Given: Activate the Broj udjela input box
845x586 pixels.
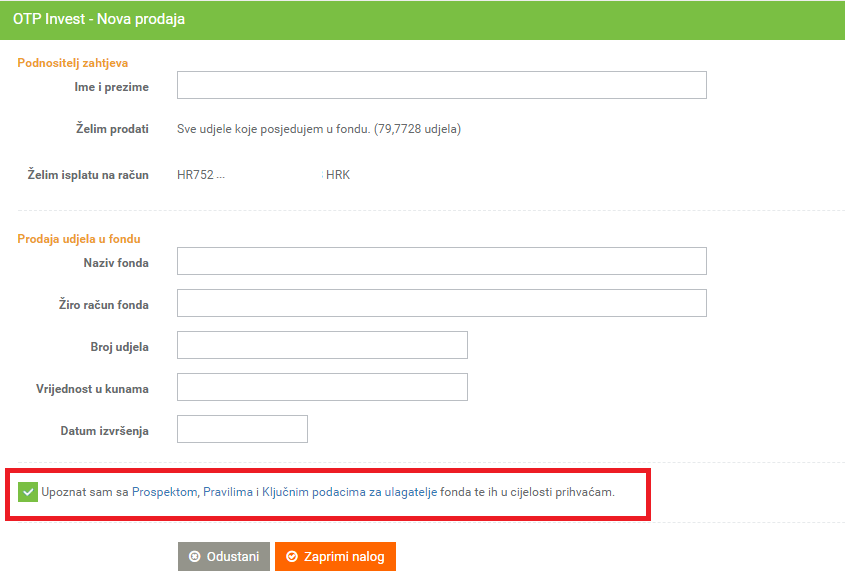Looking at the screenshot, I should (x=322, y=345).
